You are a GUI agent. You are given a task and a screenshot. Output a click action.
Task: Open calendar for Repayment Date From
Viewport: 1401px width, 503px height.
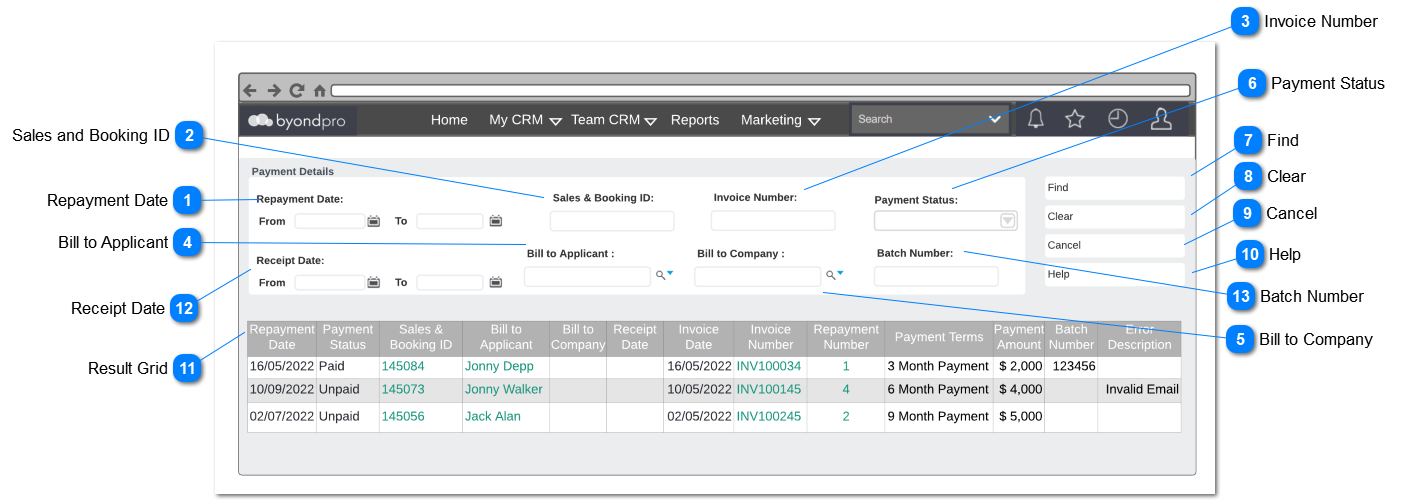pyautogui.click(x=374, y=221)
